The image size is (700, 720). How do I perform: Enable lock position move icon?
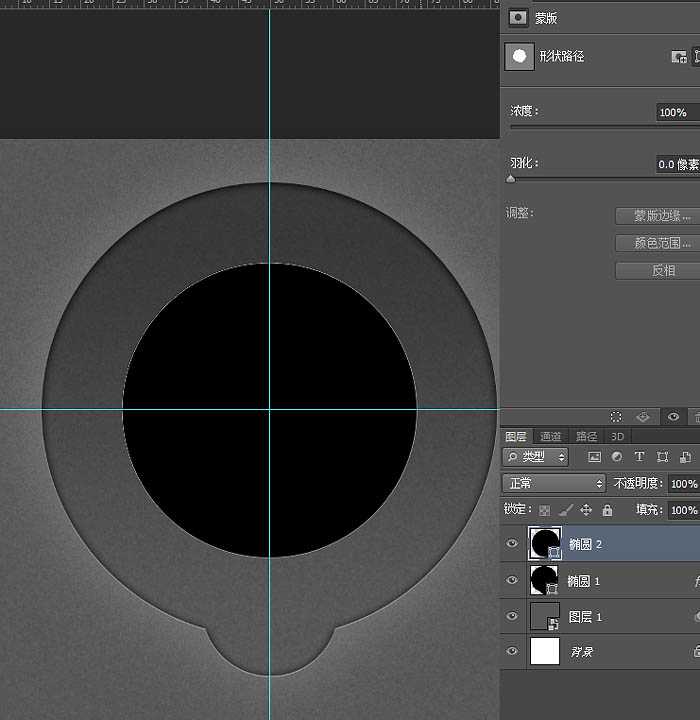point(586,510)
